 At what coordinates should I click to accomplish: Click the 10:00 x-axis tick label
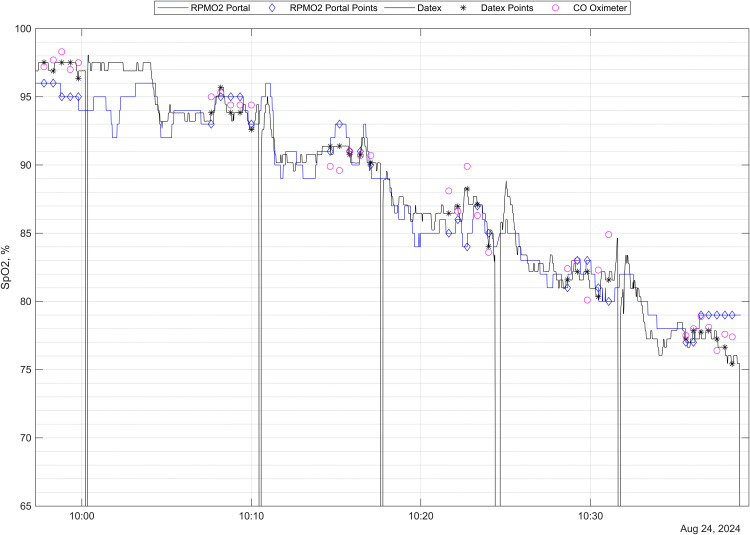click(82, 517)
